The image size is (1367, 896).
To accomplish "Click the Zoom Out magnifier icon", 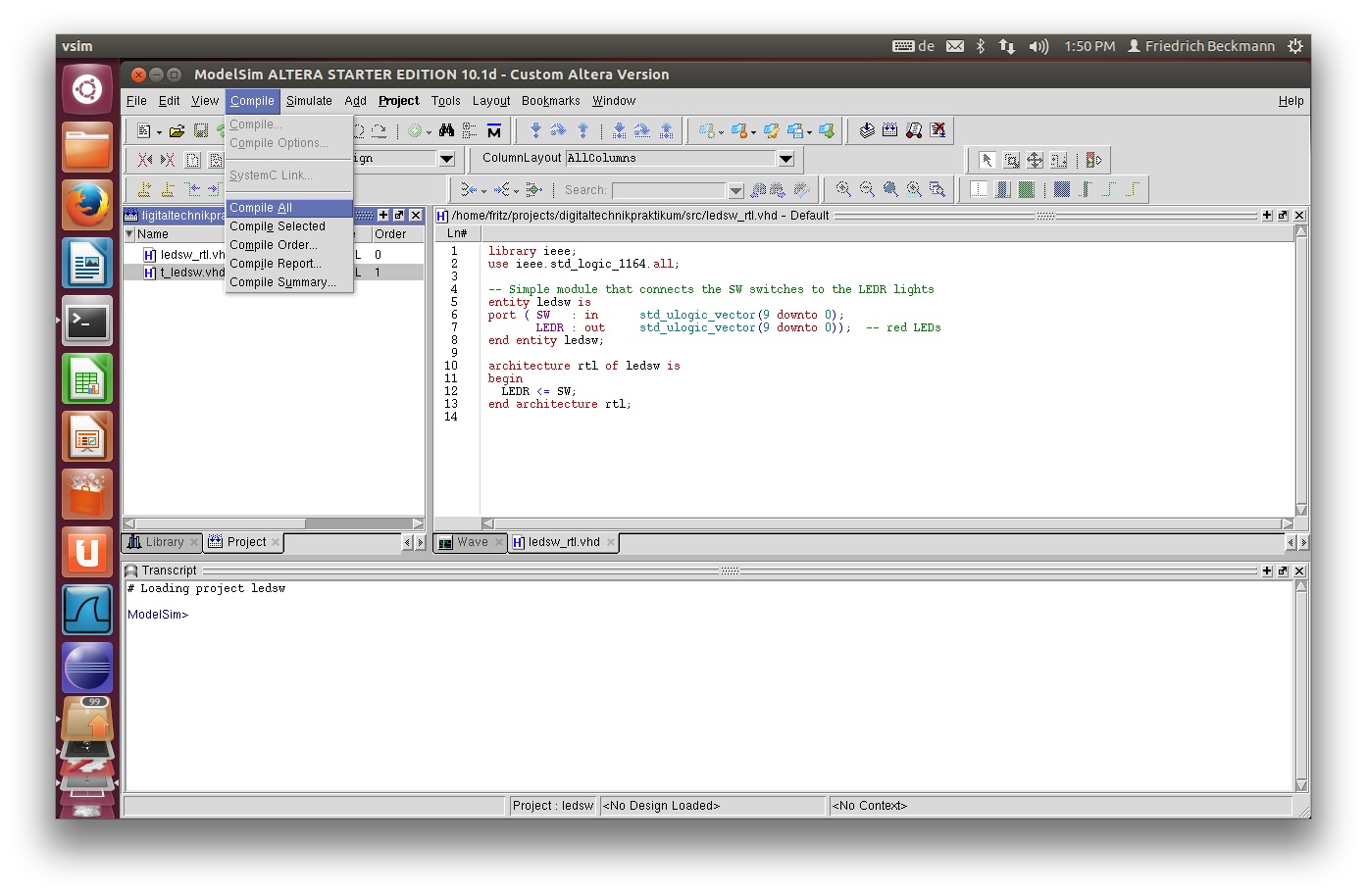I will point(867,189).
